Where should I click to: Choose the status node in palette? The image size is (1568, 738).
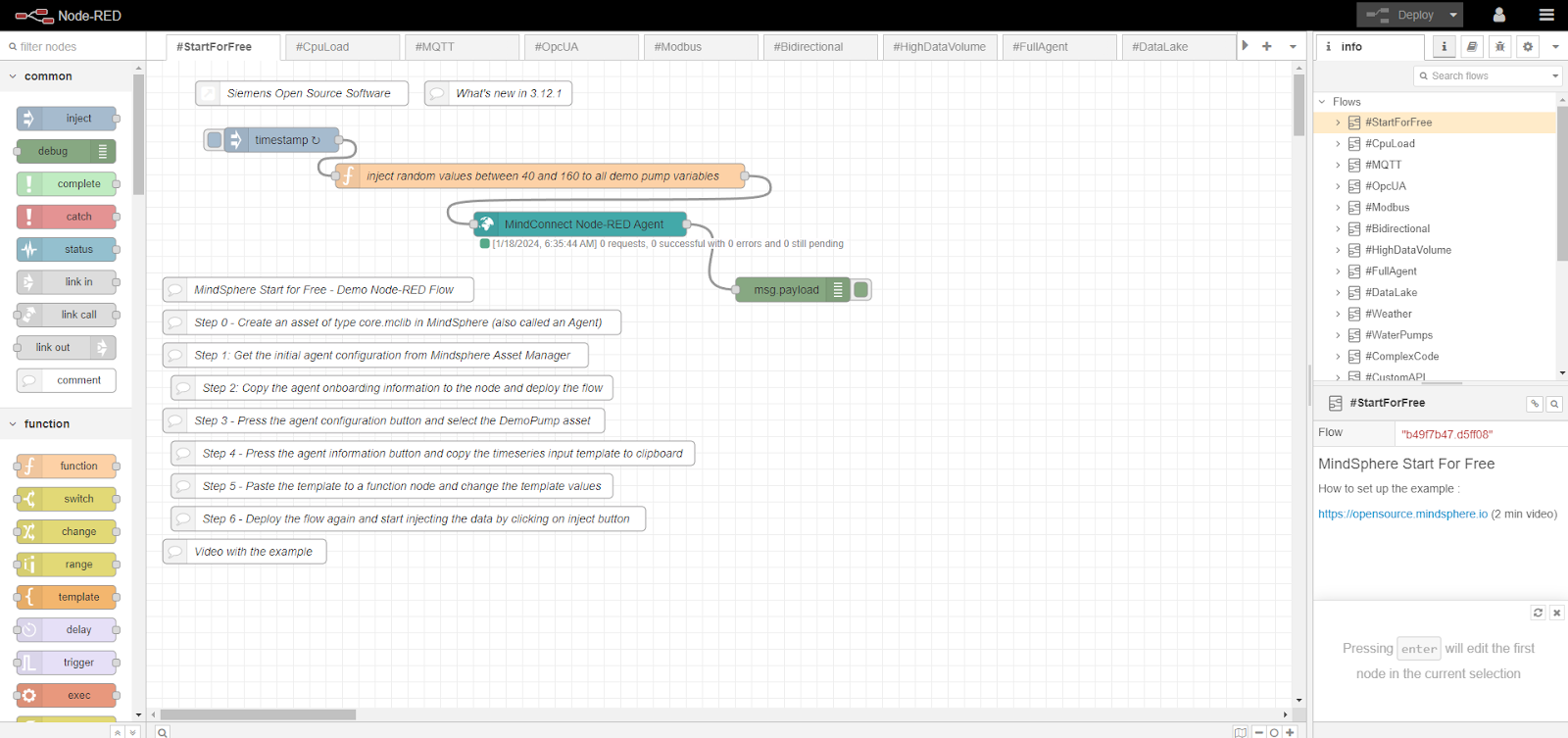point(67,249)
